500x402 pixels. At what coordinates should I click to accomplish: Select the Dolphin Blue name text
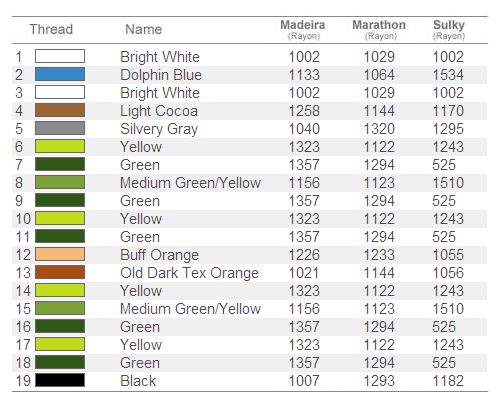point(161,75)
